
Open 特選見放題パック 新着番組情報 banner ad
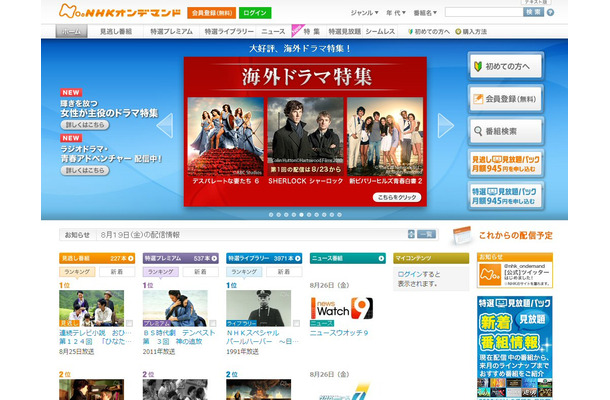(x=515, y=347)
